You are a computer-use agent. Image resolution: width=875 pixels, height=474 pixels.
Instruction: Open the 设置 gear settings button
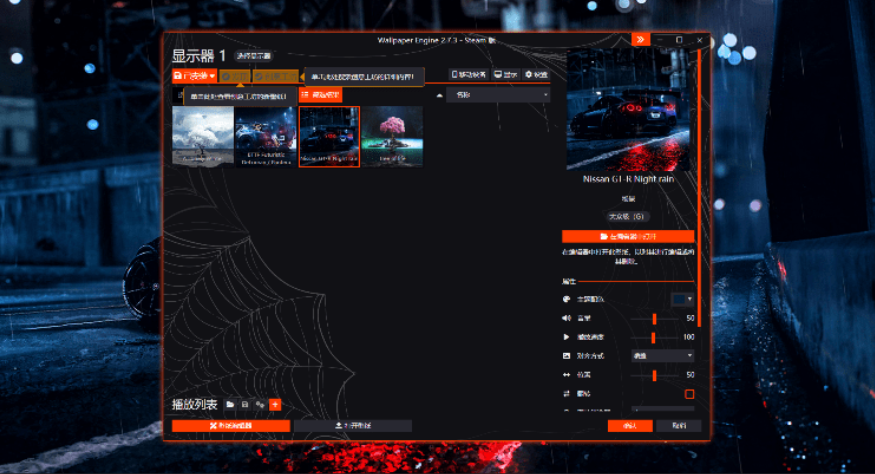[536, 74]
